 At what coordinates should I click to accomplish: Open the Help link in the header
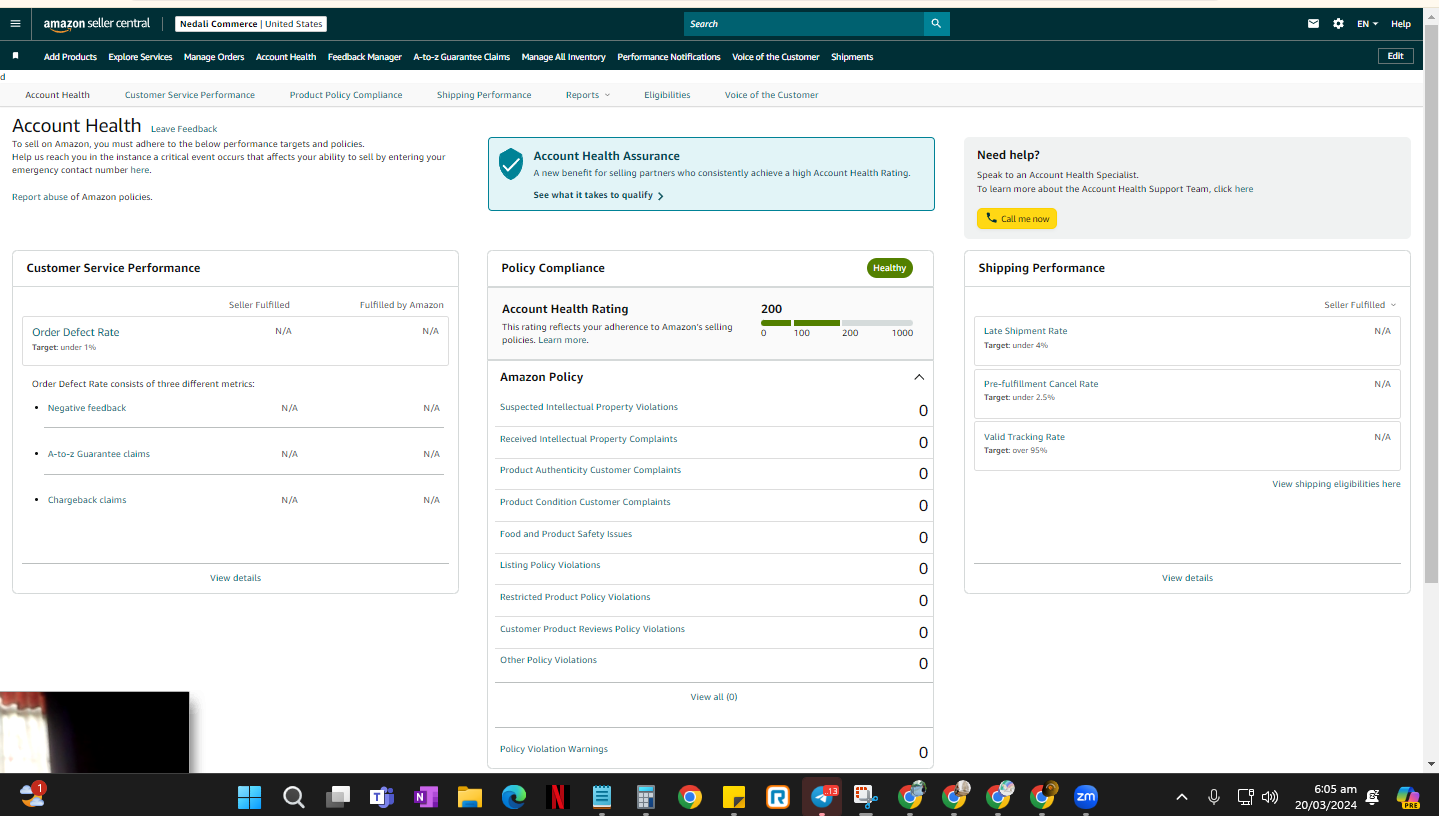[x=1401, y=24]
